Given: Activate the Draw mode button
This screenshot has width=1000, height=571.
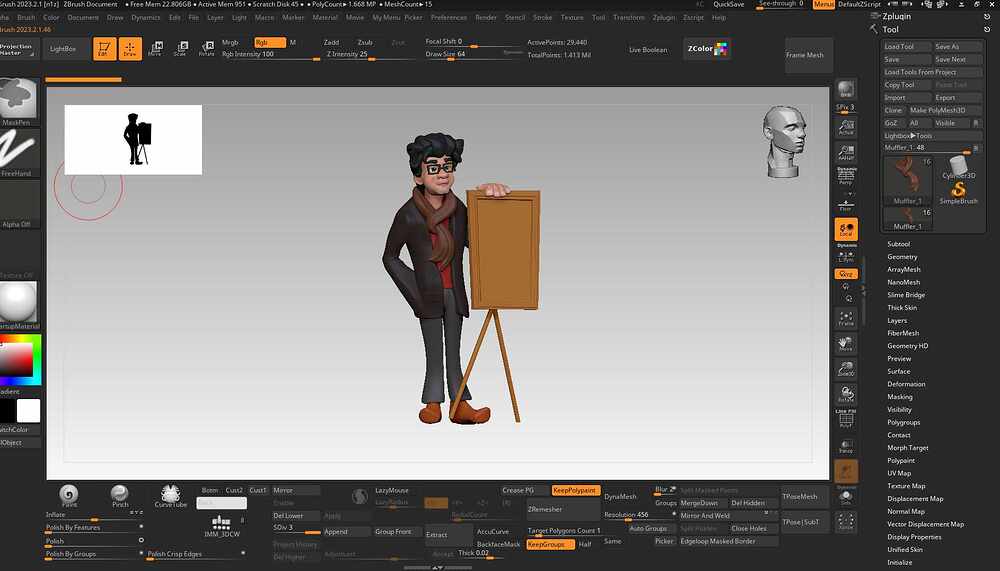Looking at the screenshot, I should click(x=130, y=48).
